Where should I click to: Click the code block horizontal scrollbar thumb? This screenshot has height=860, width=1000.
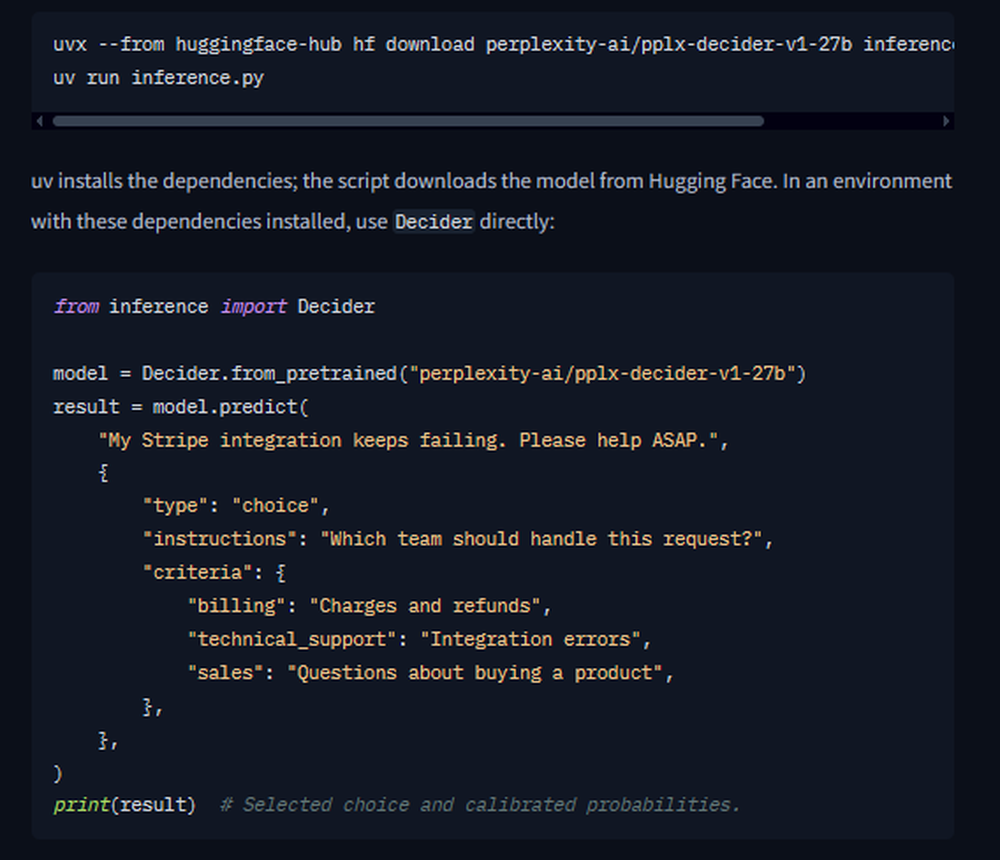[x=408, y=121]
